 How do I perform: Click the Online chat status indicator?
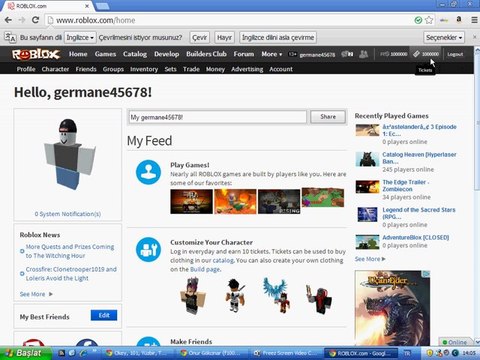click(455, 342)
